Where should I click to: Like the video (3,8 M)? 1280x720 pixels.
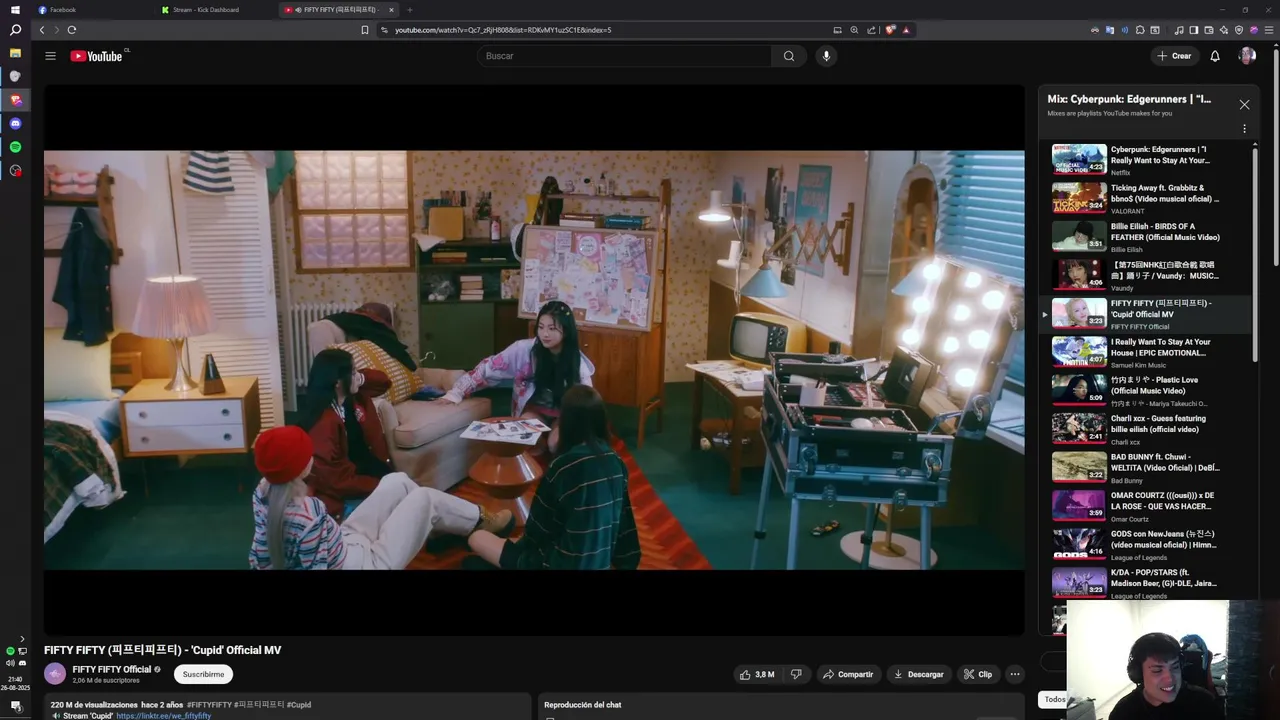(757, 674)
